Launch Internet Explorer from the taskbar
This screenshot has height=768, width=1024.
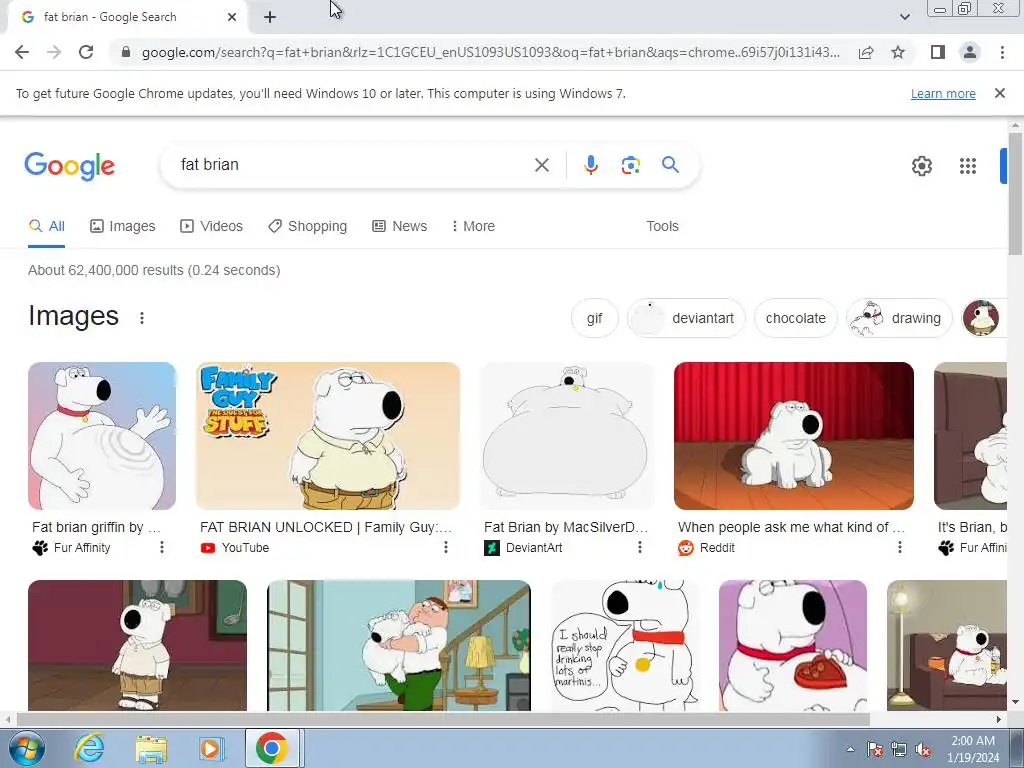click(x=89, y=748)
